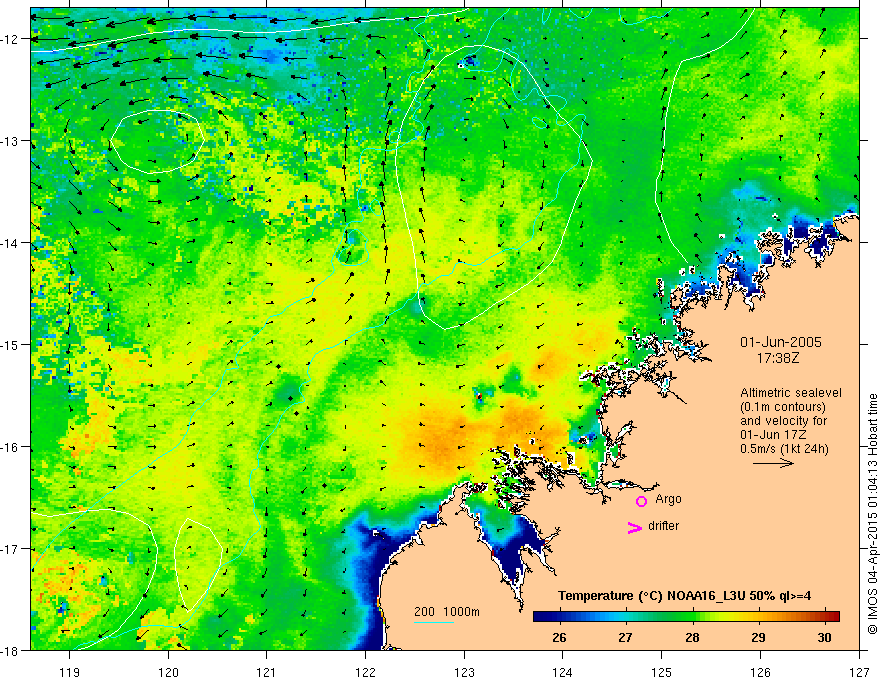Viewport: 880px width, 680px height.
Task: Click the 0.5m/s velocity scale arrow
Action: 773,463
